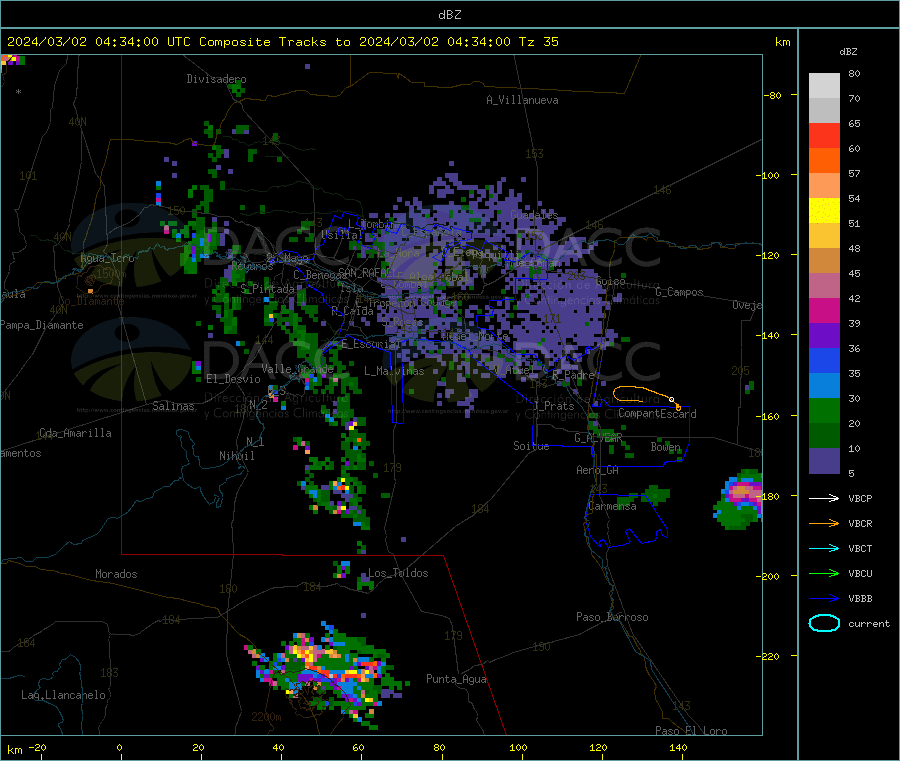
Task: Click the Salinas place label
Action: [x=173, y=406]
